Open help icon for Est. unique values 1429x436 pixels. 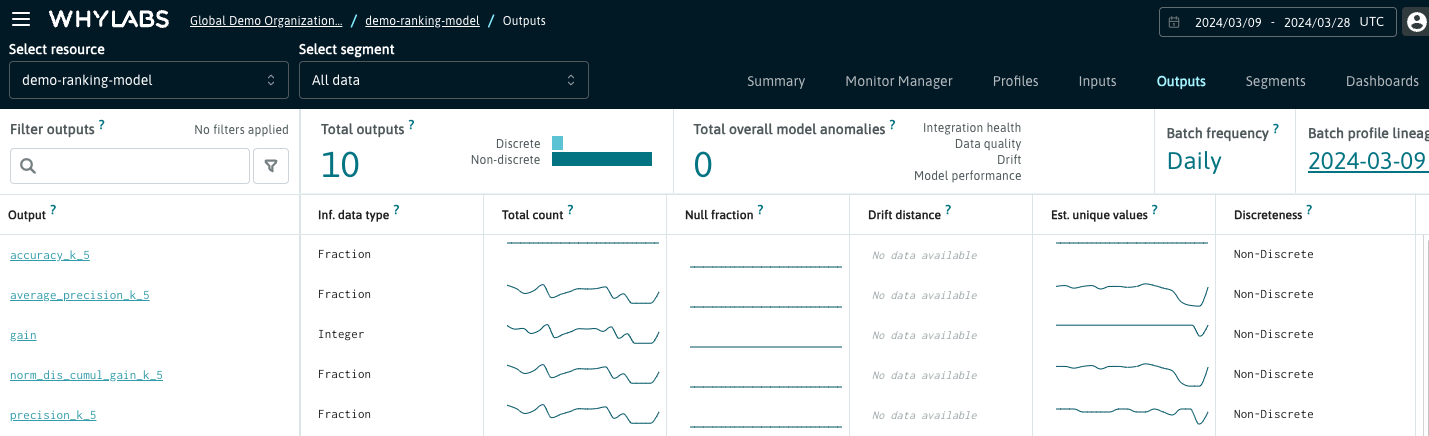coord(1153,211)
